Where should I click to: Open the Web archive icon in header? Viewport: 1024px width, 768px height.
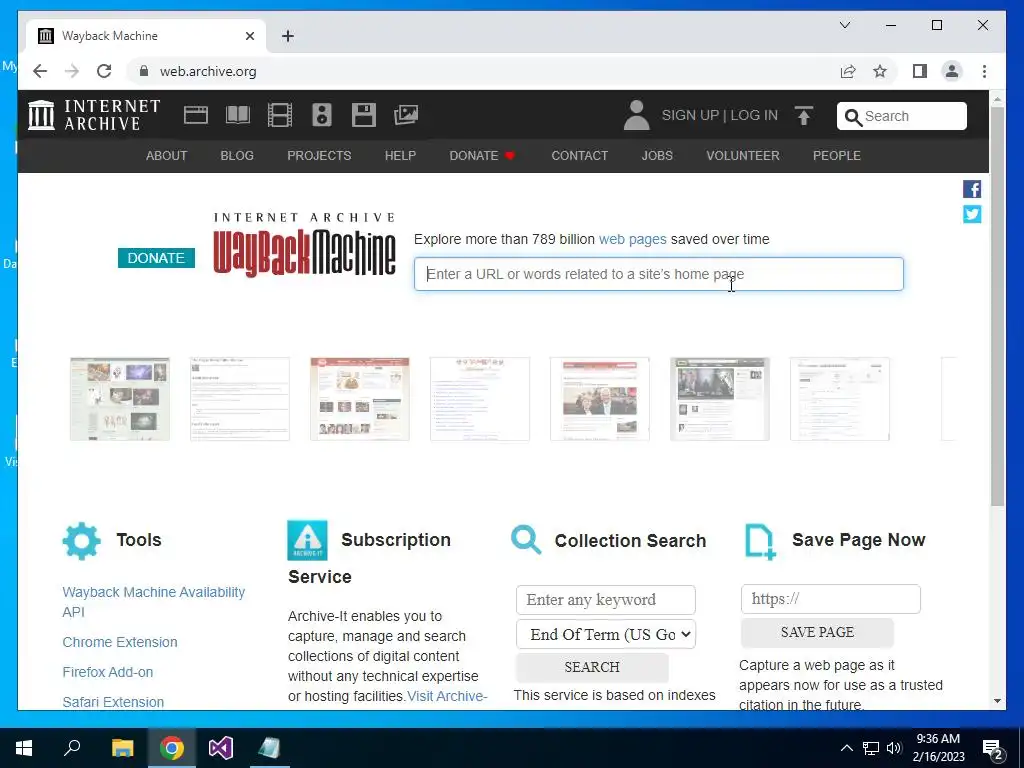pos(195,115)
